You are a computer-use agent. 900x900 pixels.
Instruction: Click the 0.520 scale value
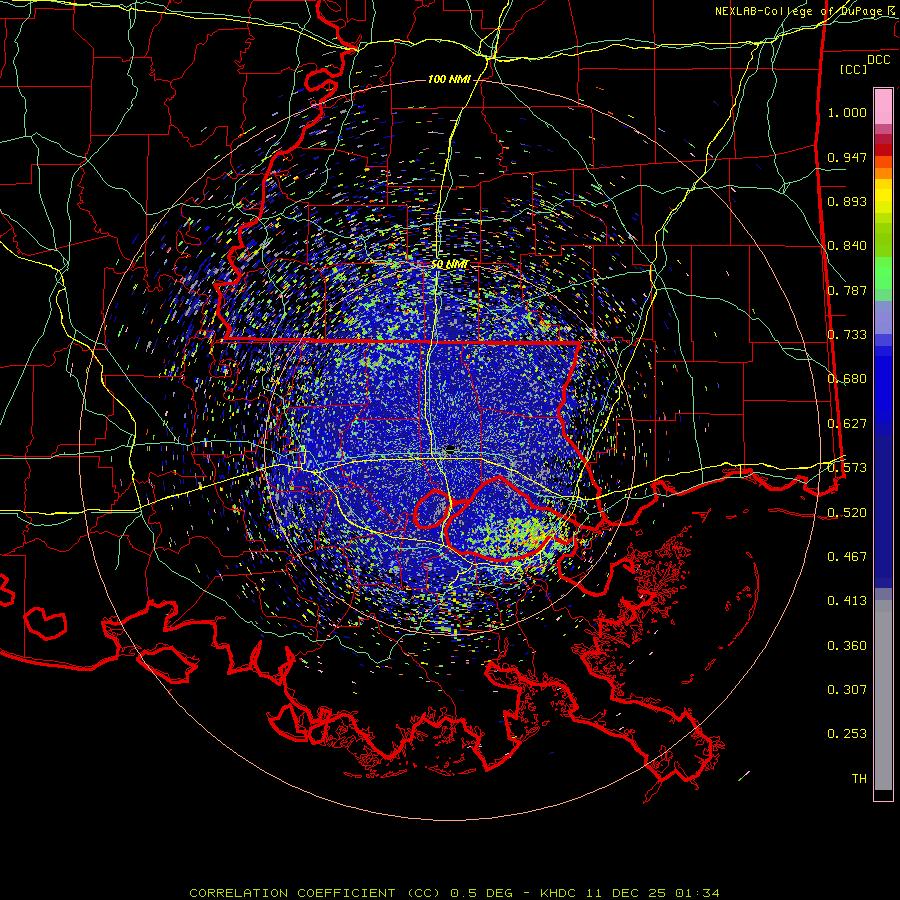coord(847,513)
